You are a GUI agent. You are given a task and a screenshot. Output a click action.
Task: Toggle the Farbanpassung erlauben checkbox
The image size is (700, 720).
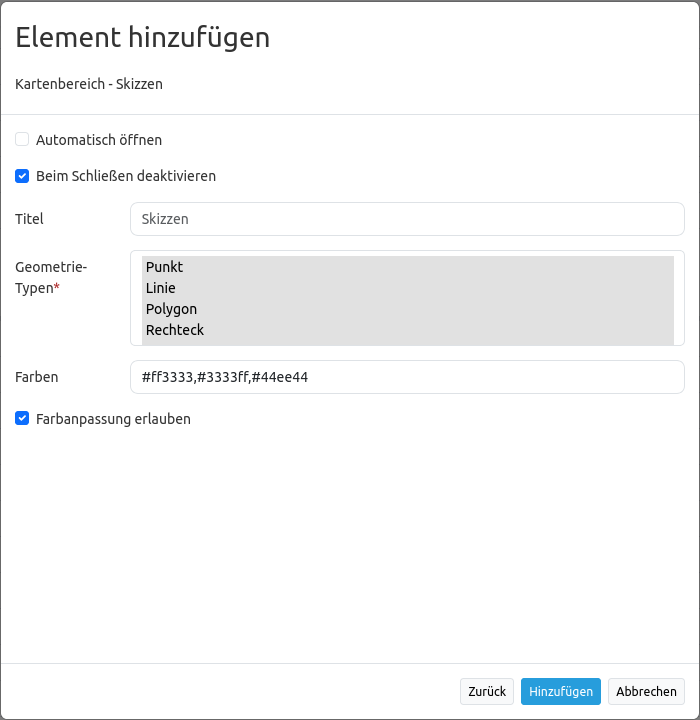click(22, 419)
